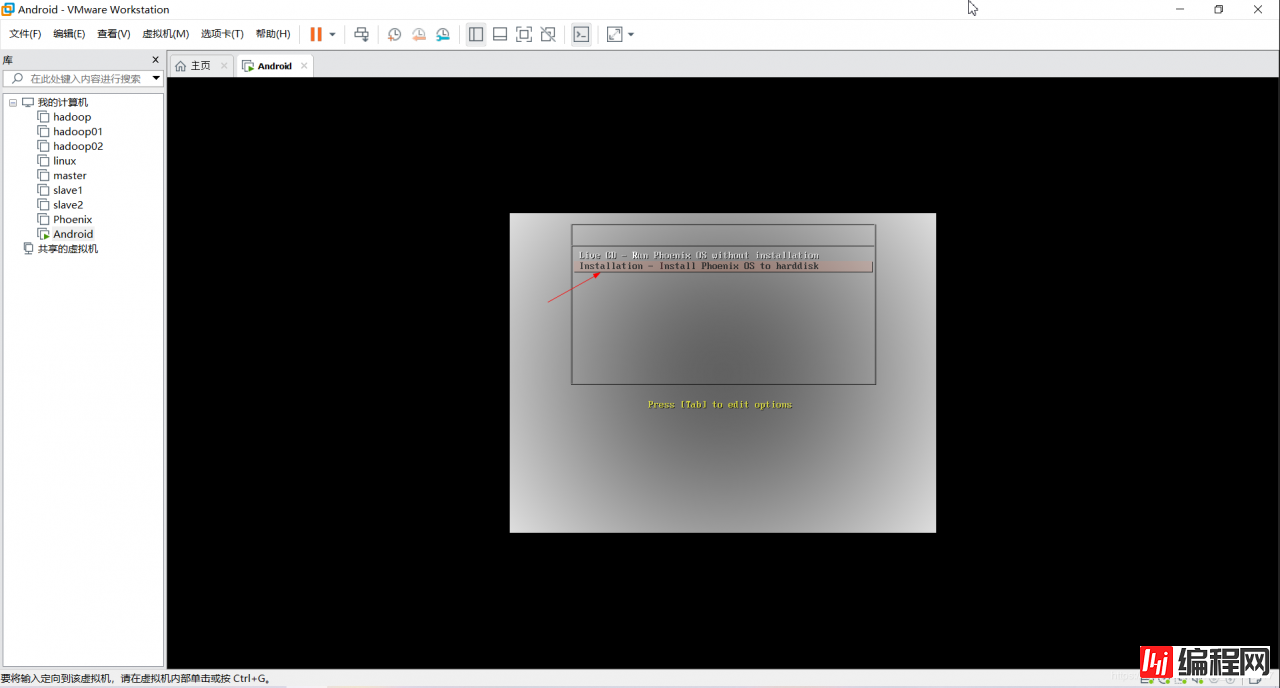Viewport: 1280px width, 688px height.
Task: Toggle the thumbnail bar view
Action: (500, 34)
